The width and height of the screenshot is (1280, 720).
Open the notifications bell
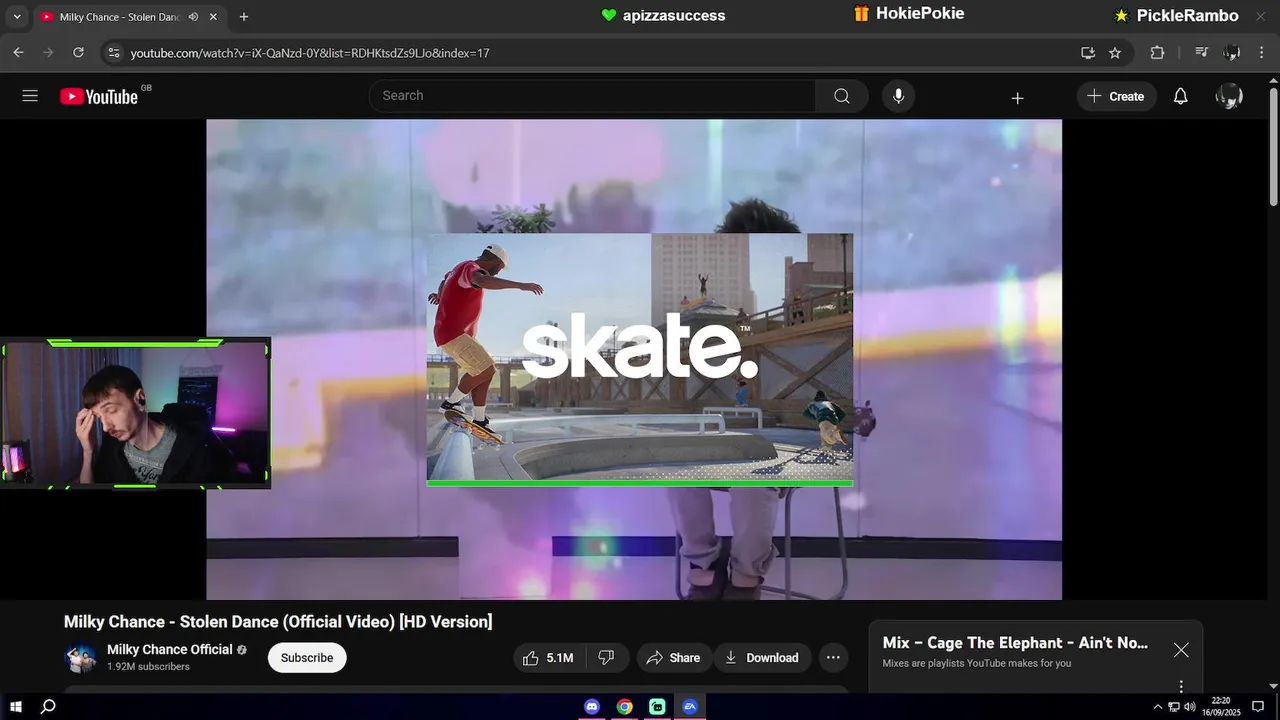[1180, 96]
